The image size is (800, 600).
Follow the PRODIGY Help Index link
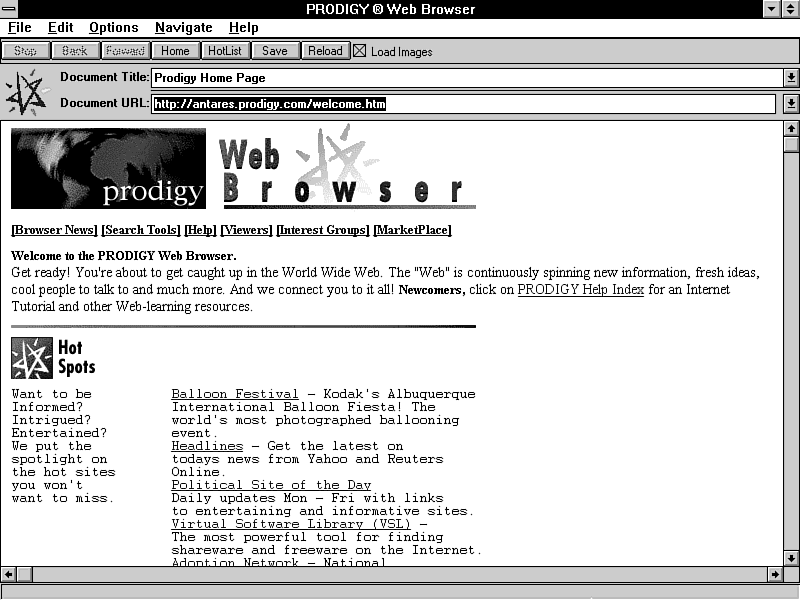point(581,290)
